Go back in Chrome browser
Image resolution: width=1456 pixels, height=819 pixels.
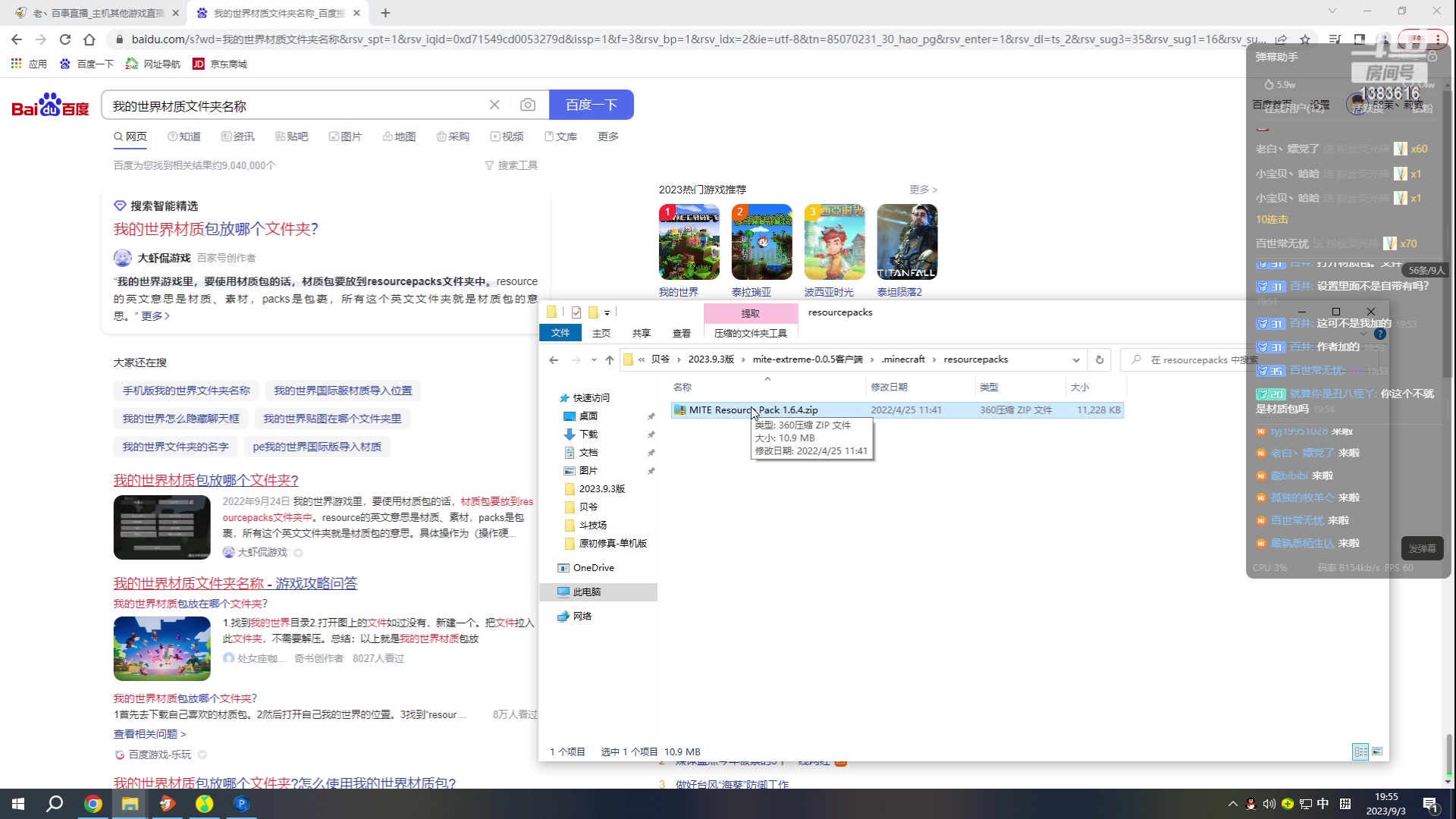tap(17, 39)
